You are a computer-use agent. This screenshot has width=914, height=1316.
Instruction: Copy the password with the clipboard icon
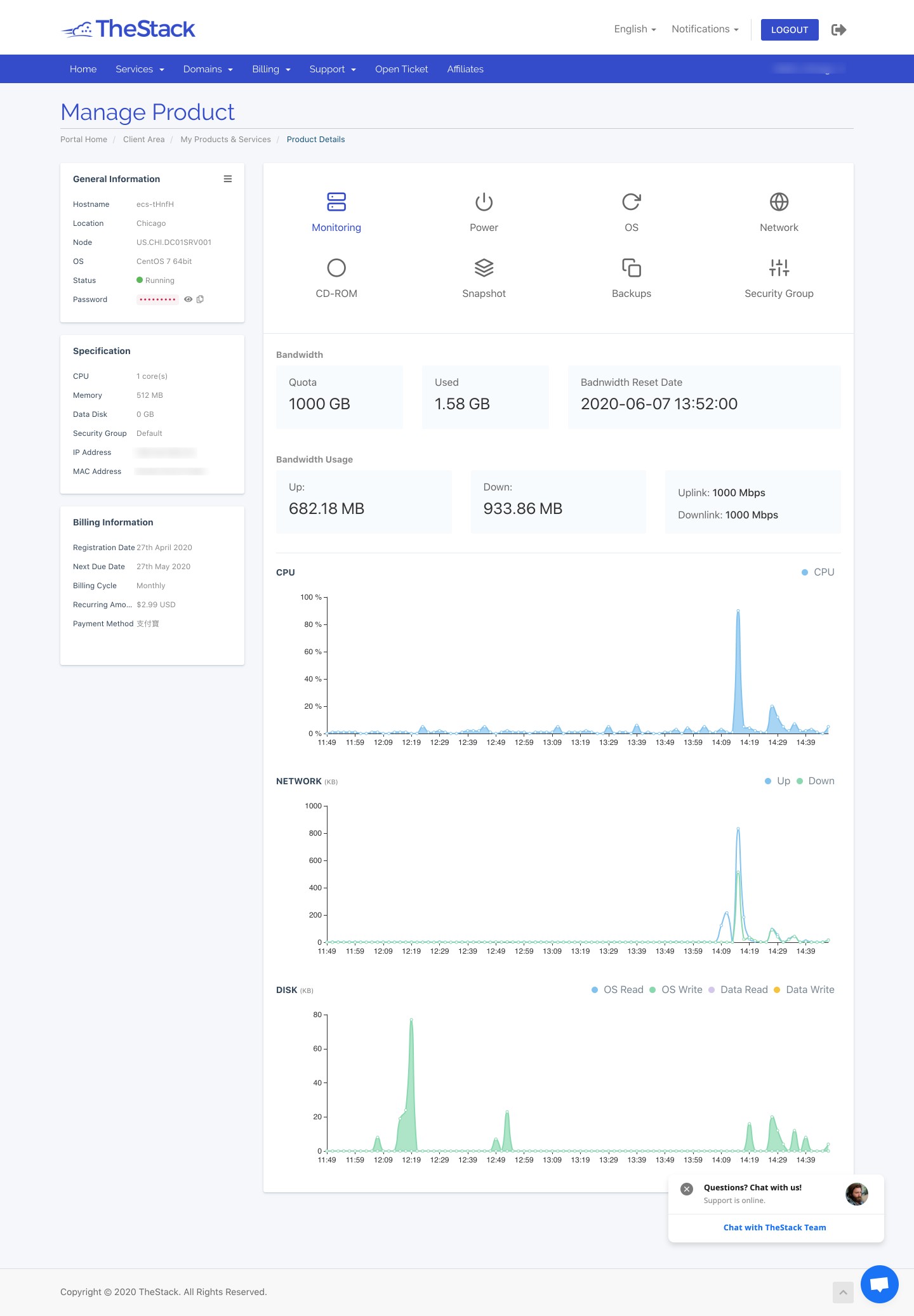coord(200,299)
